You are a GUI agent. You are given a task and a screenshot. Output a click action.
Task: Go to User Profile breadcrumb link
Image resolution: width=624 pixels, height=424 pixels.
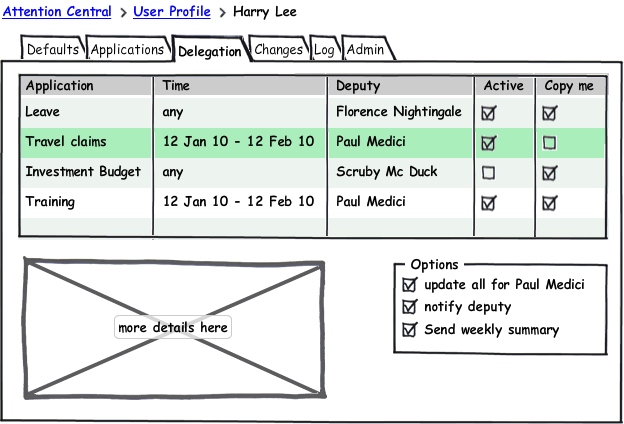[x=171, y=12]
